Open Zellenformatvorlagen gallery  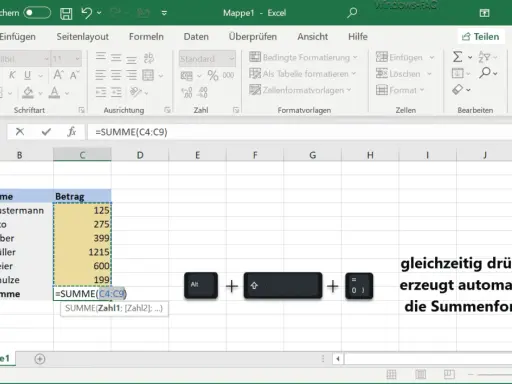tap(300, 90)
